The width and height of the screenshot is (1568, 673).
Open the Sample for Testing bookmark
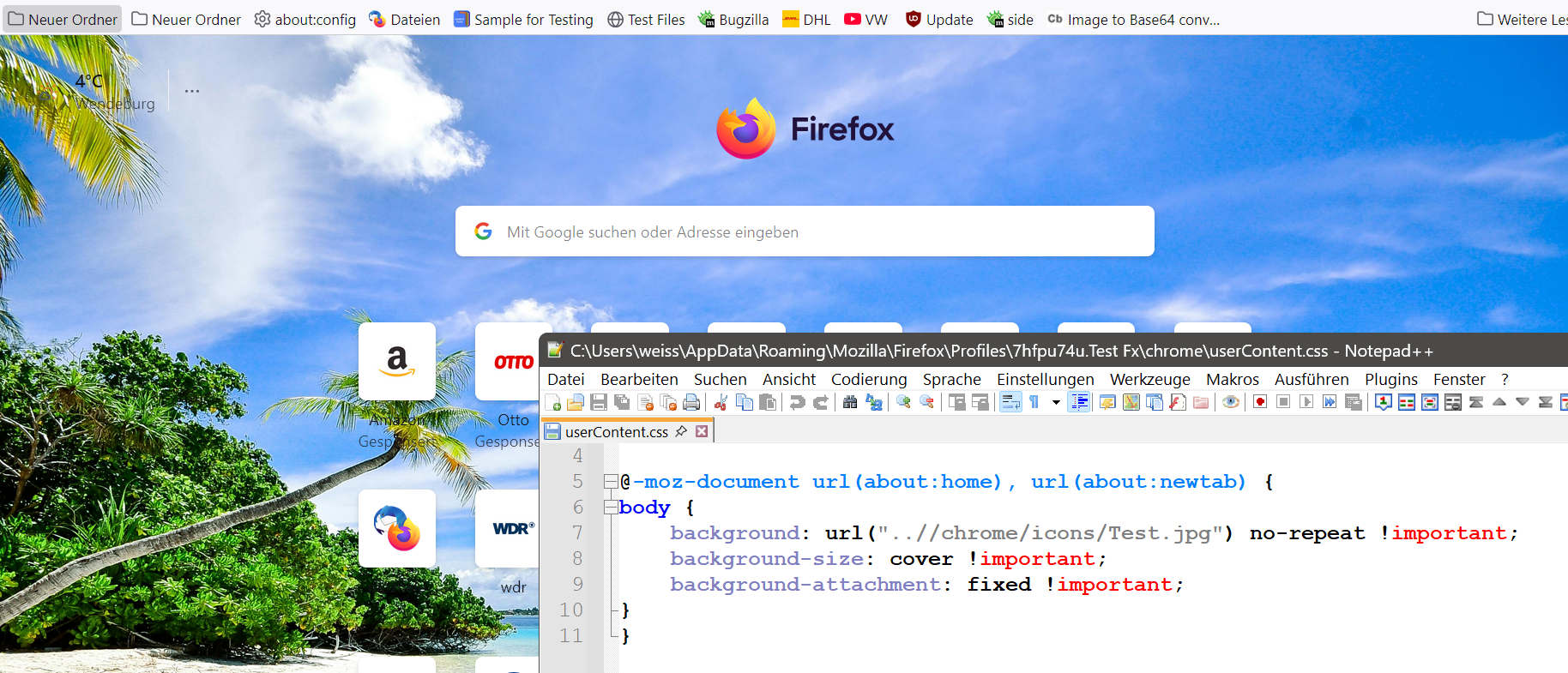pos(523,19)
